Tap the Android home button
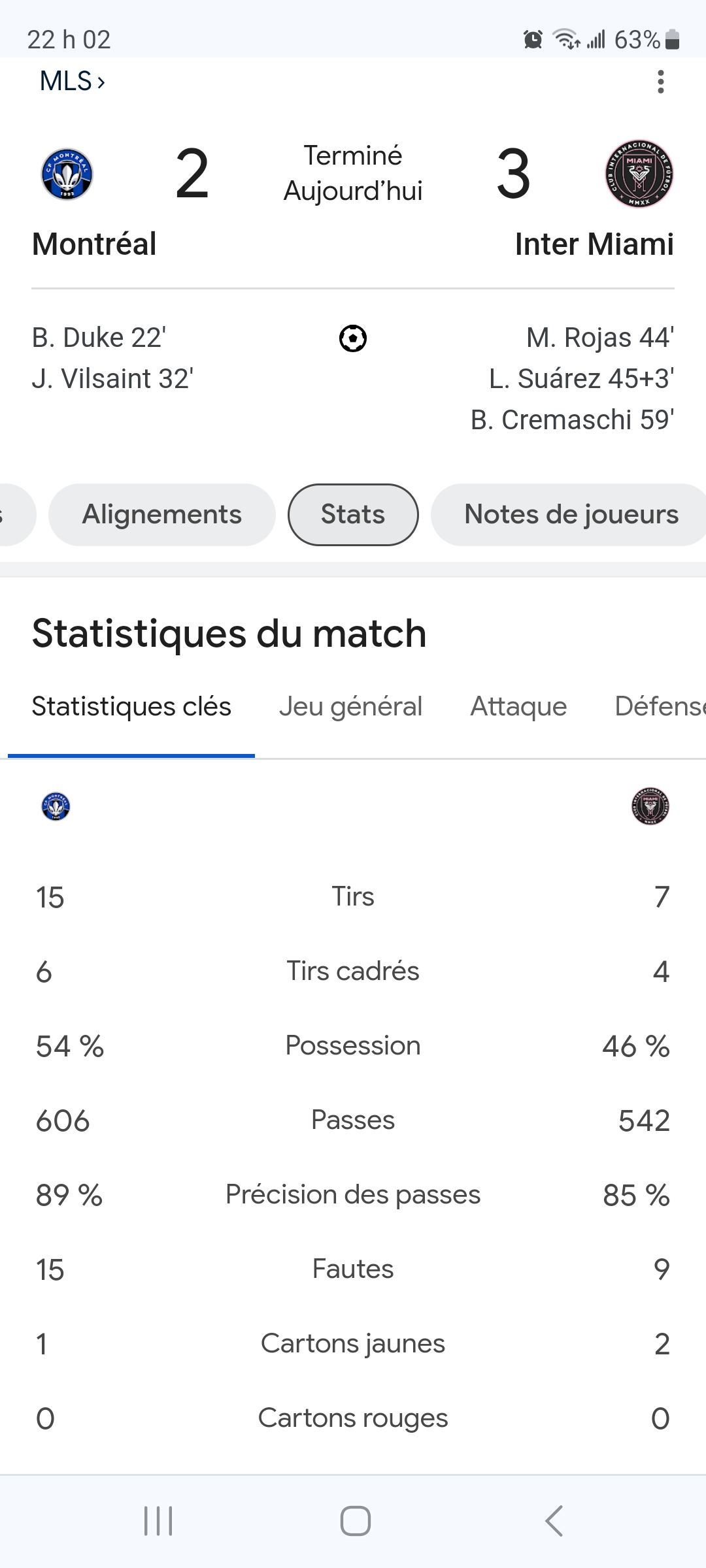This screenshot has height=1568, width=706. (x=356, y=1521)
